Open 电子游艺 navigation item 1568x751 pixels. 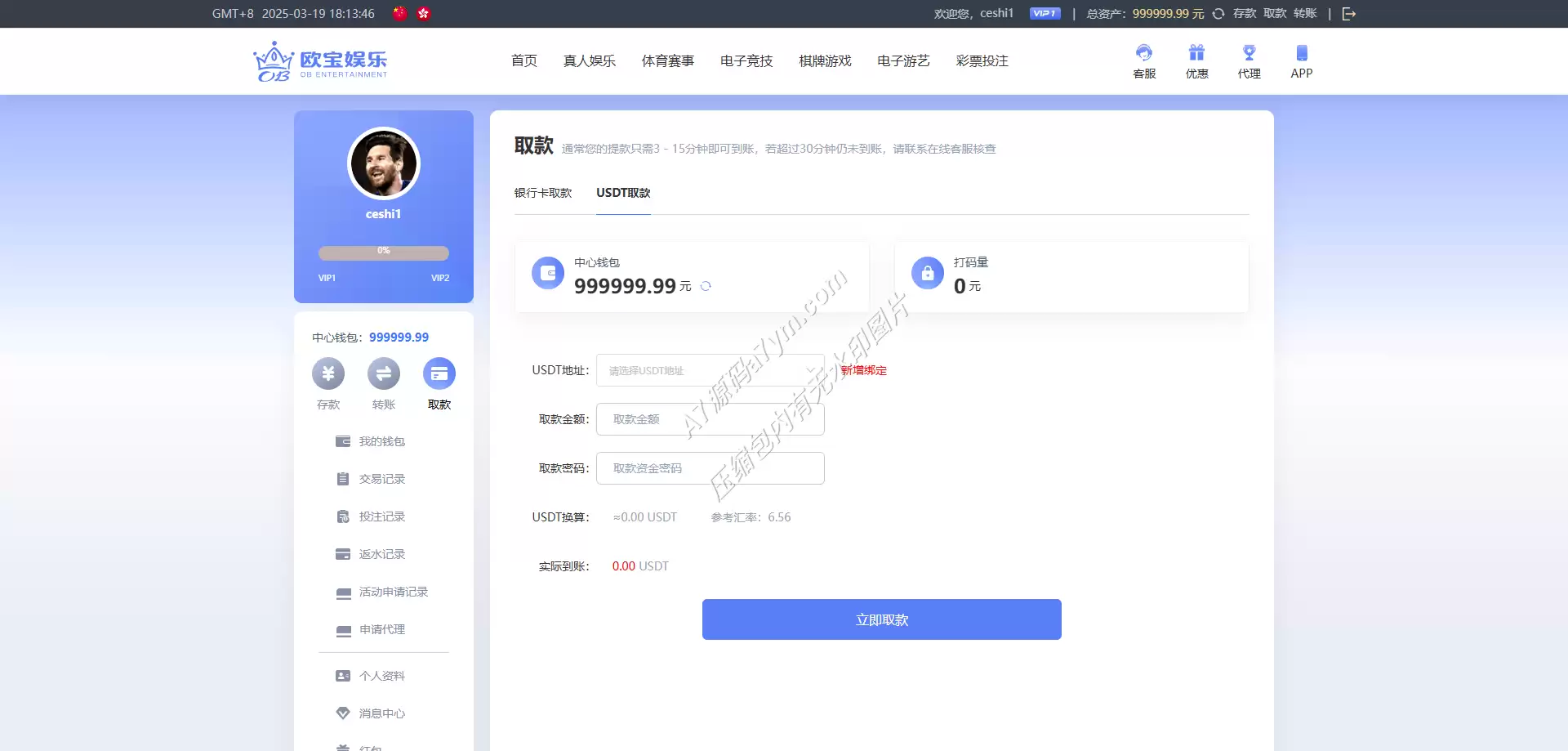coord(903,60)
